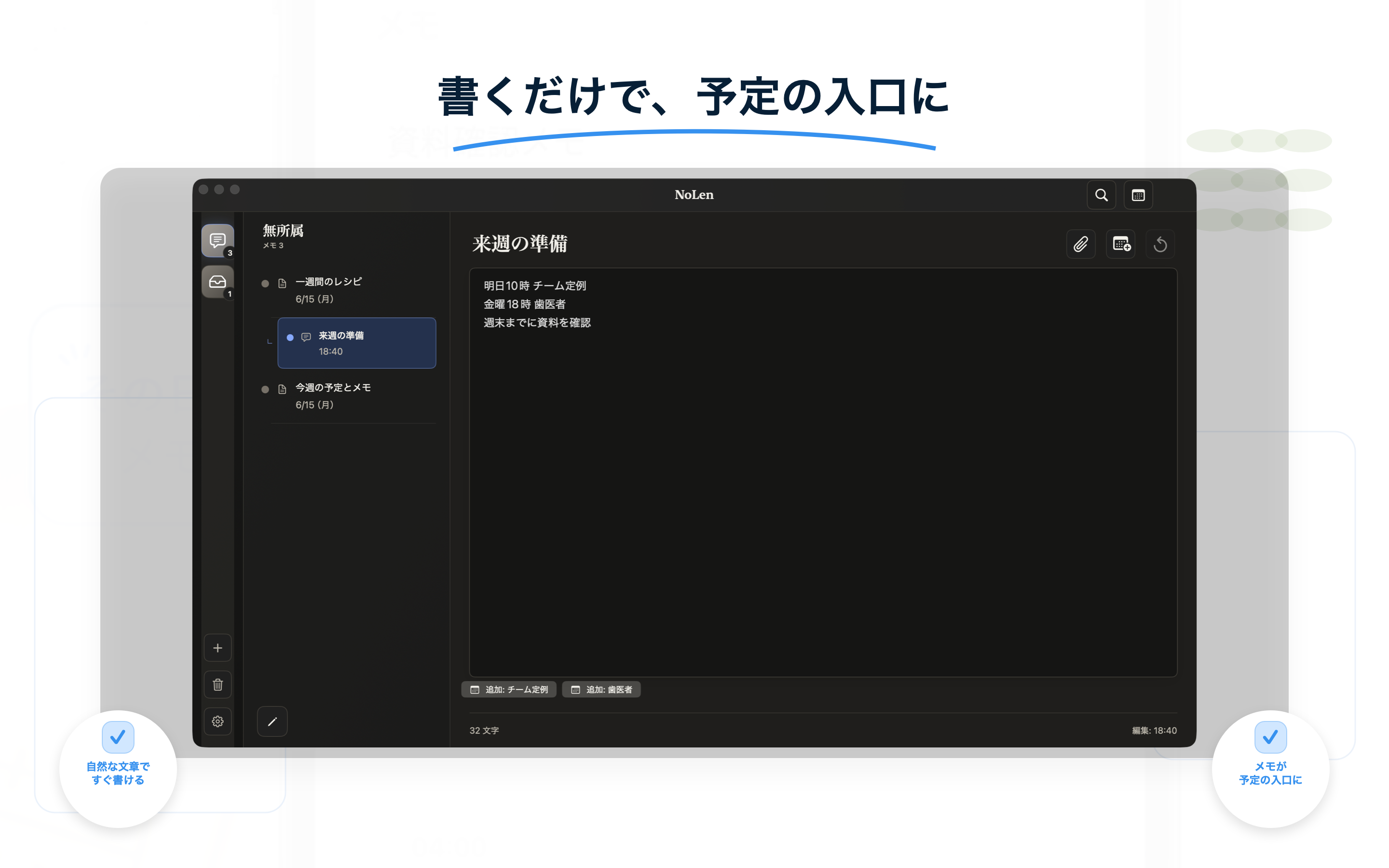Click the 来週の準備 note title
The height and width of the screenshot is (868, 1389).
point(519,244)
